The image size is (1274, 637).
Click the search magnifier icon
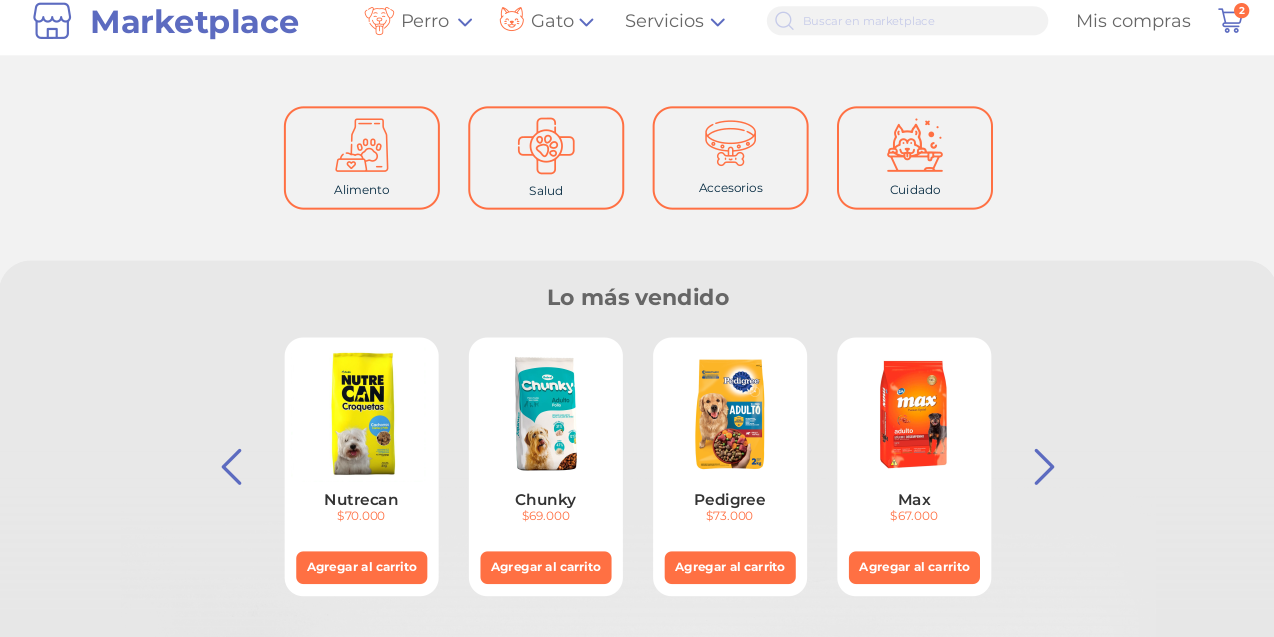tap(784, 21)
